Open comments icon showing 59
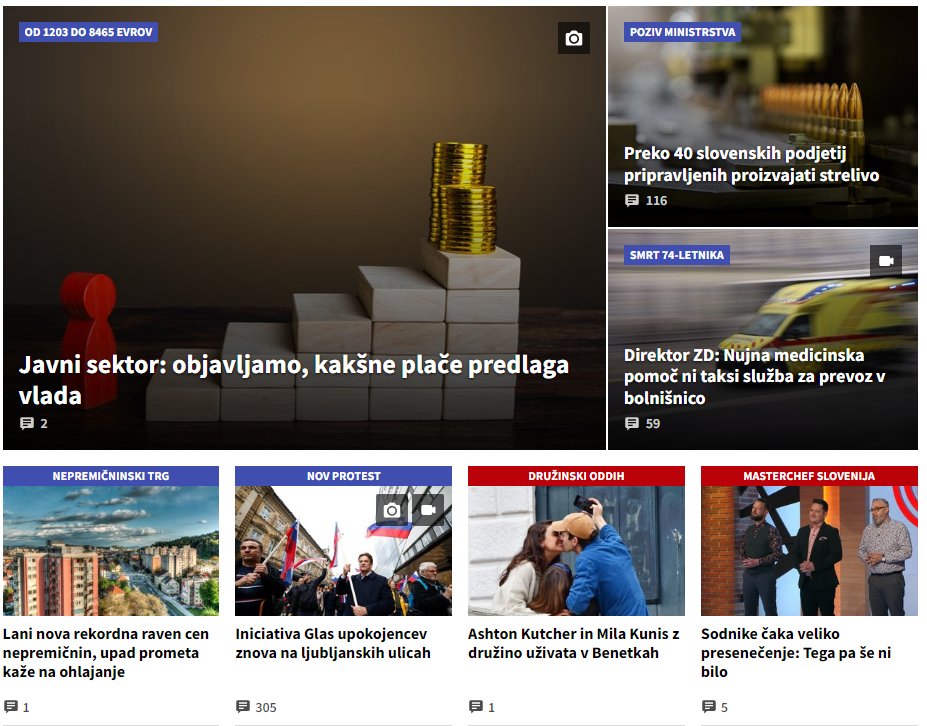The image size is (927, 726). point(632,423)
